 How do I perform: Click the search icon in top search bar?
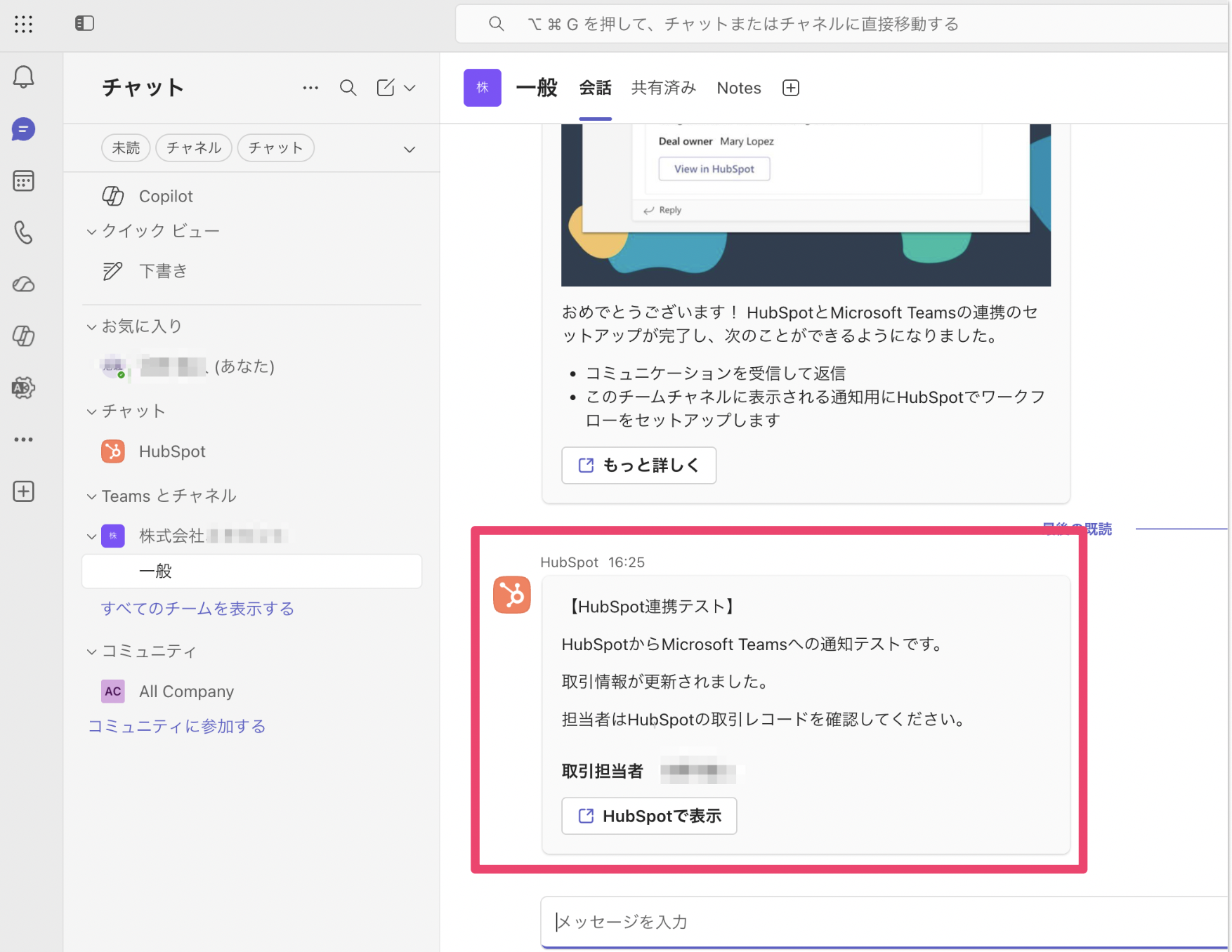[x=497, y=24]
